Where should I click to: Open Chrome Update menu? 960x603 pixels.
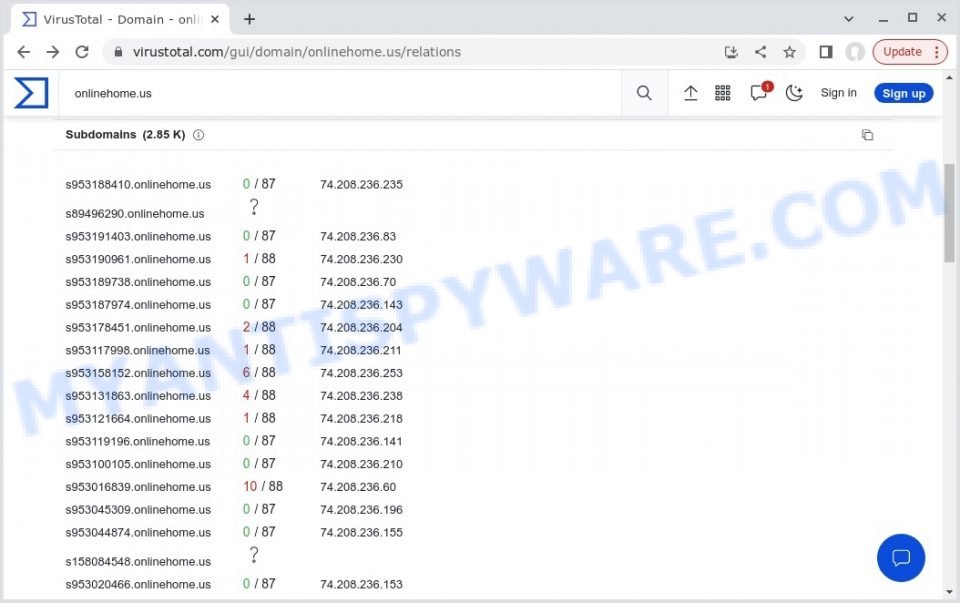pyautogui.click(x=909, y=52)
